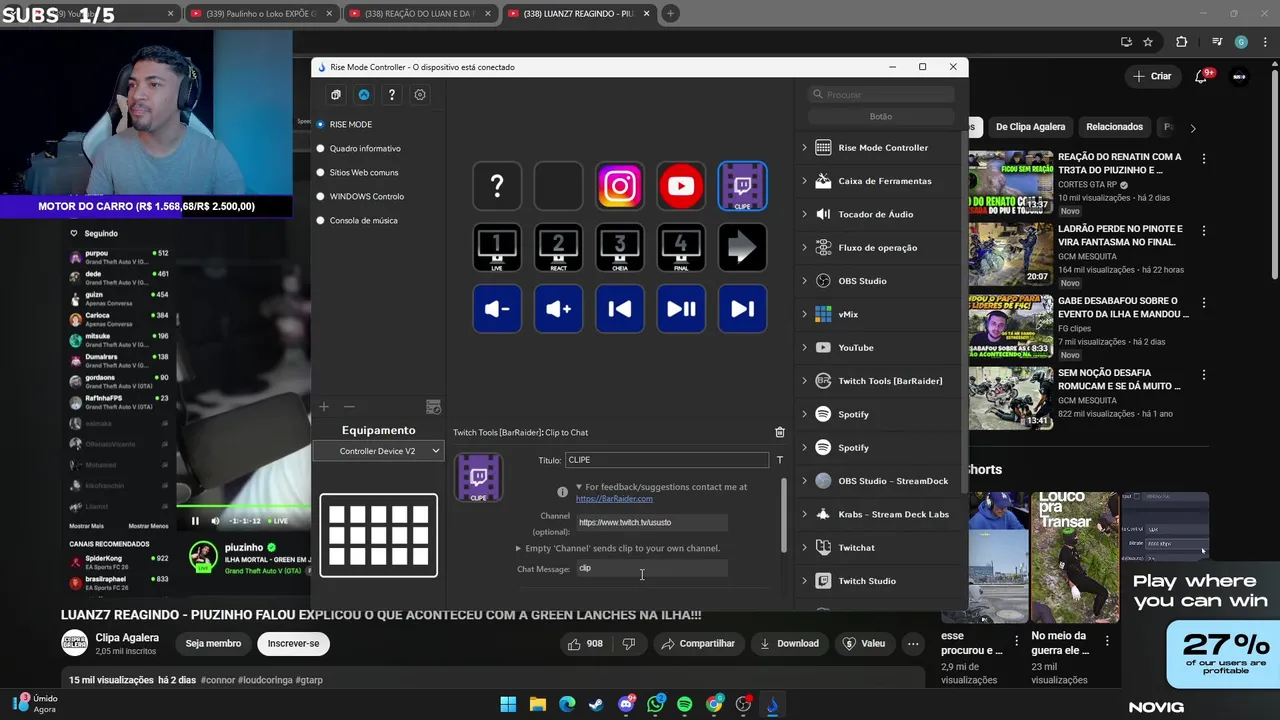Select the YouTube deck button
Image resolution: width=1280 pixels, height=720 pixels.
coord(681,186)
